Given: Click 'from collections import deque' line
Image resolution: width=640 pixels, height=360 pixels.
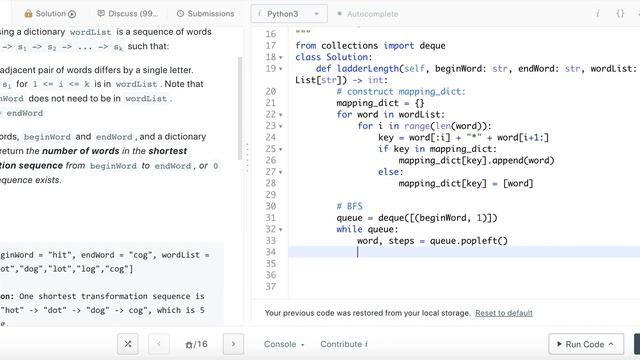Looking at the screenshot, I should coord(370,46).
